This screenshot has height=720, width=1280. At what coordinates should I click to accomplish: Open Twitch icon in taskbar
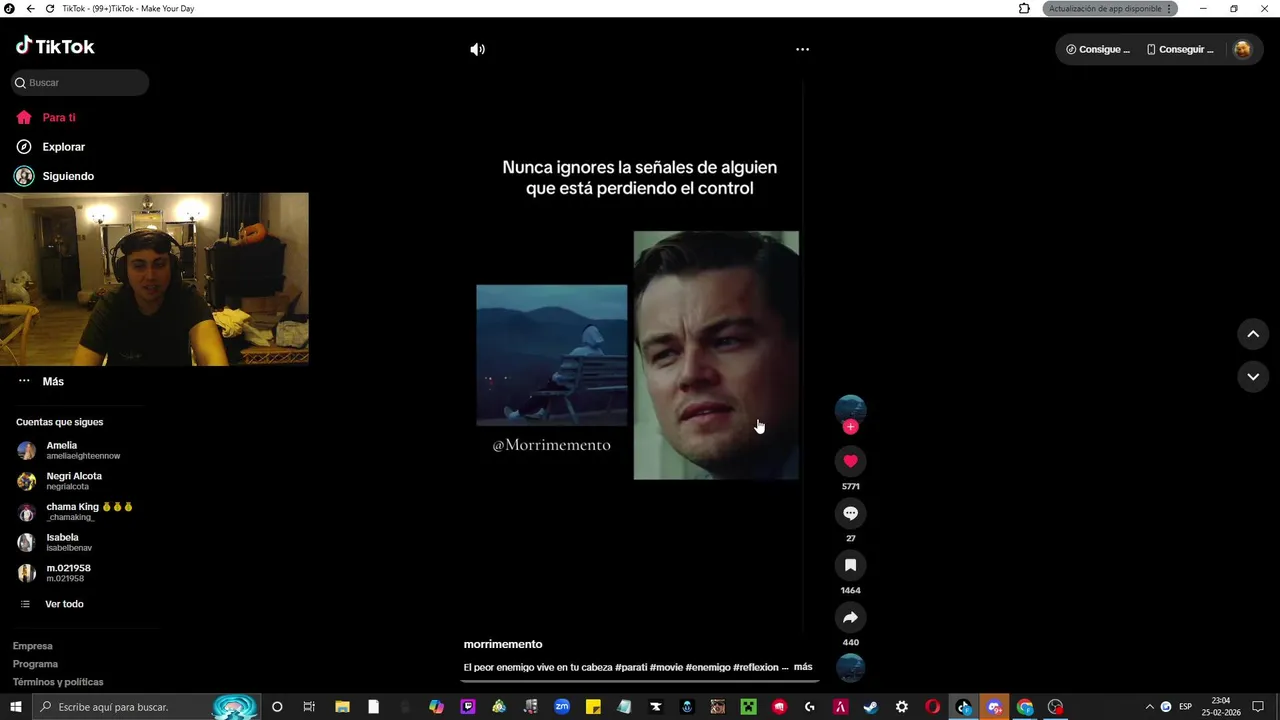pos(468,707)
